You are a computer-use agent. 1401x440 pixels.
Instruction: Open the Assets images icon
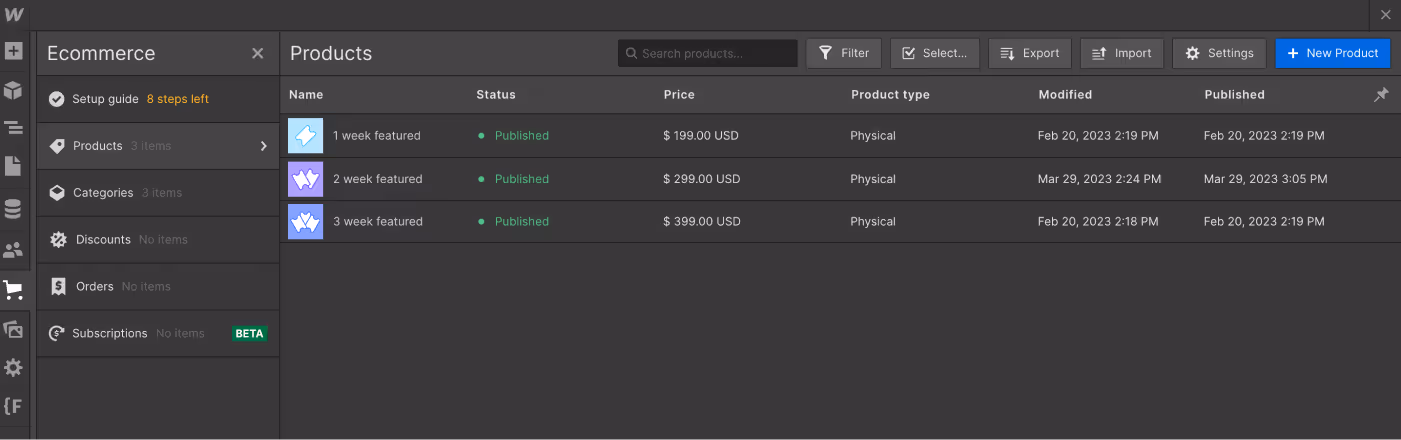[13, 329]
